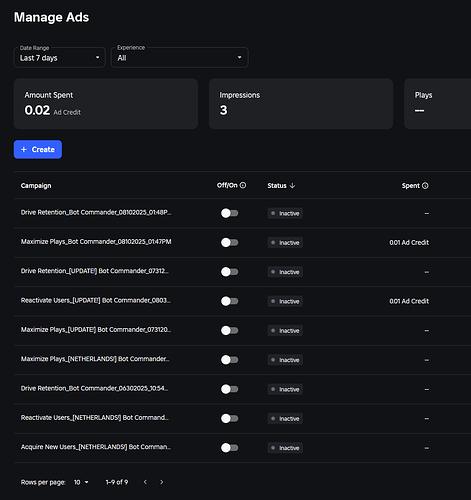Toggle Maximize Plays_Bot Commander_08102025_0147PM campaign switch

tap(230, 243)
